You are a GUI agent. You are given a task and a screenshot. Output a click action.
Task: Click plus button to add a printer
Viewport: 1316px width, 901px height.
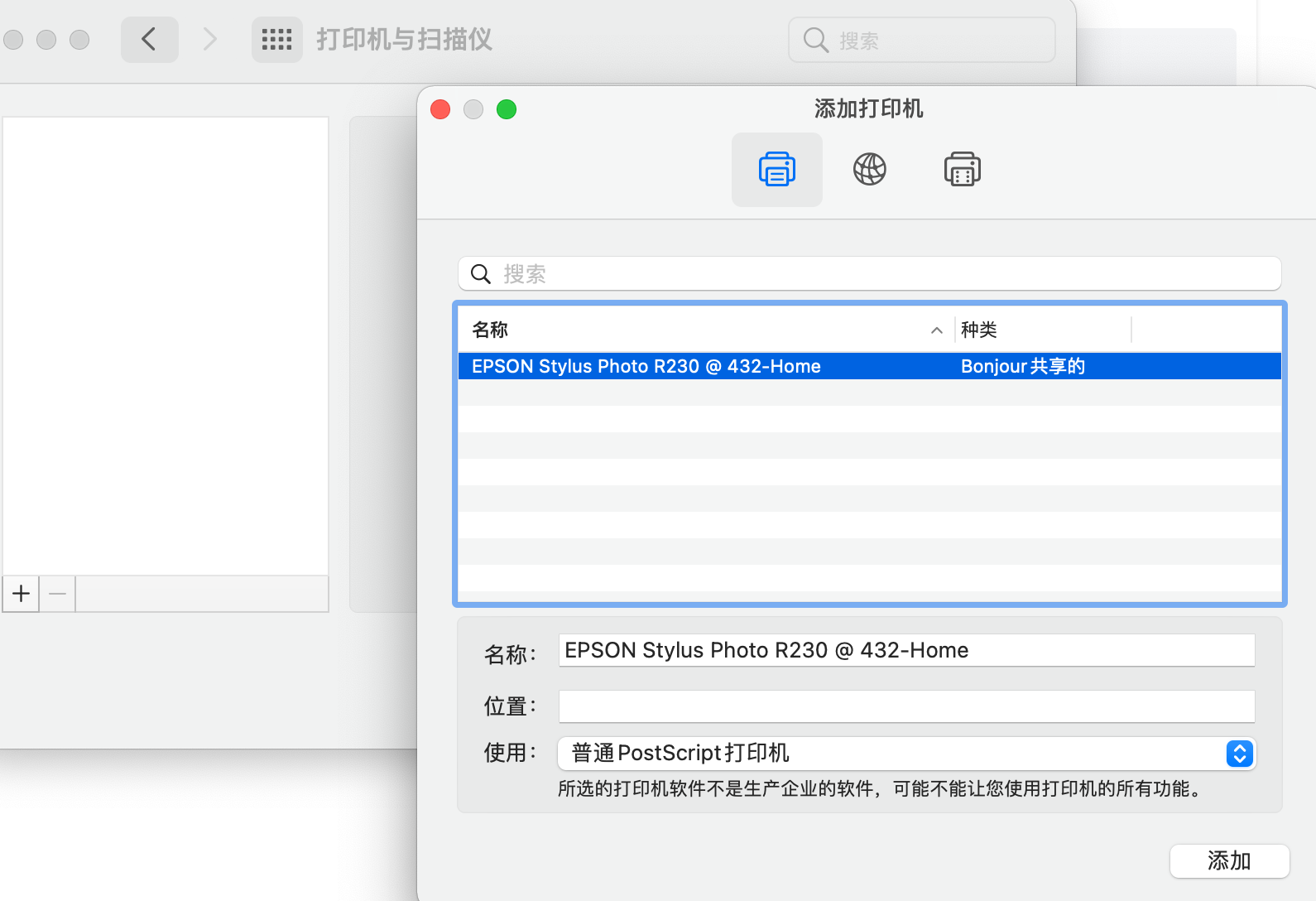[x=21, y=594]
